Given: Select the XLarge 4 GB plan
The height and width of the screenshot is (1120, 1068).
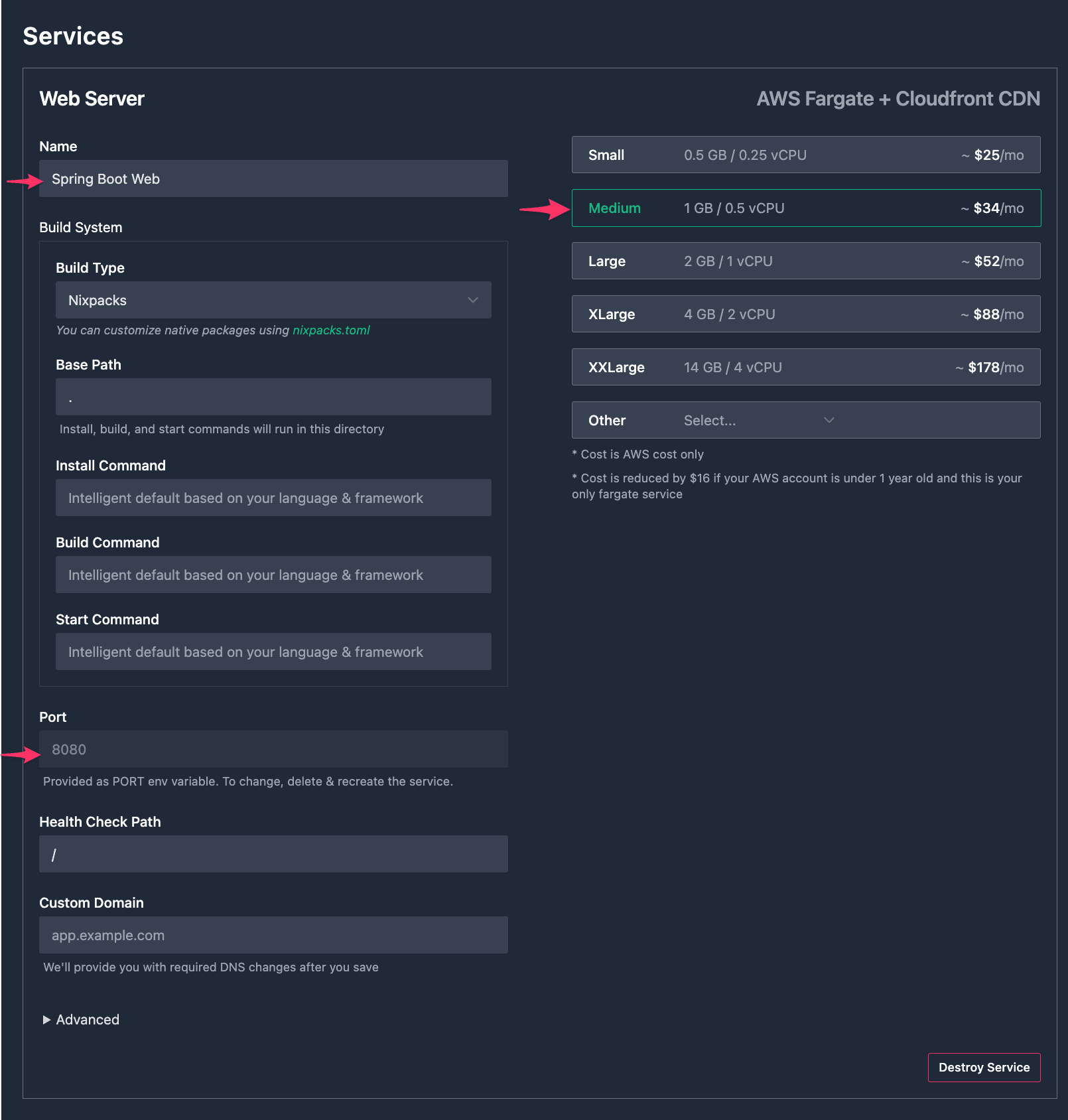Looking at the screenshot, I should pos(805,314).
